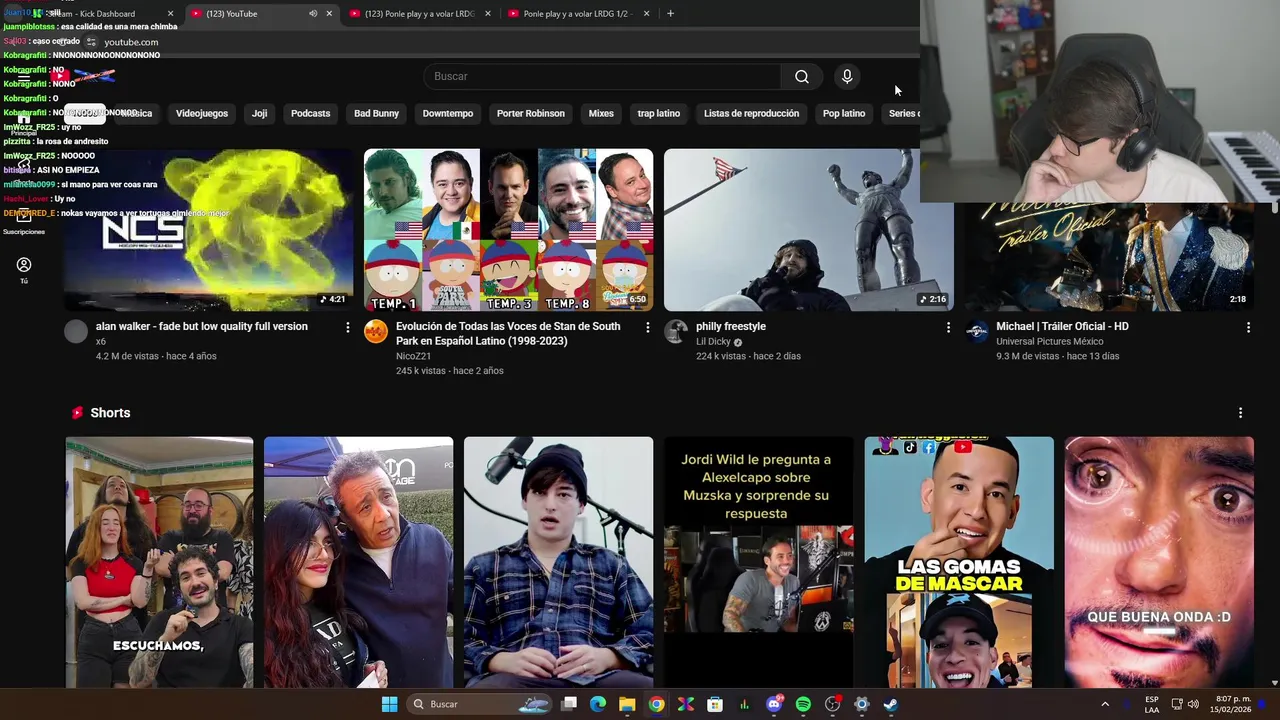Click Universal Pictures México channel avatar
The width and height of the screenshot is (1280, 720).
click(976, 332)
